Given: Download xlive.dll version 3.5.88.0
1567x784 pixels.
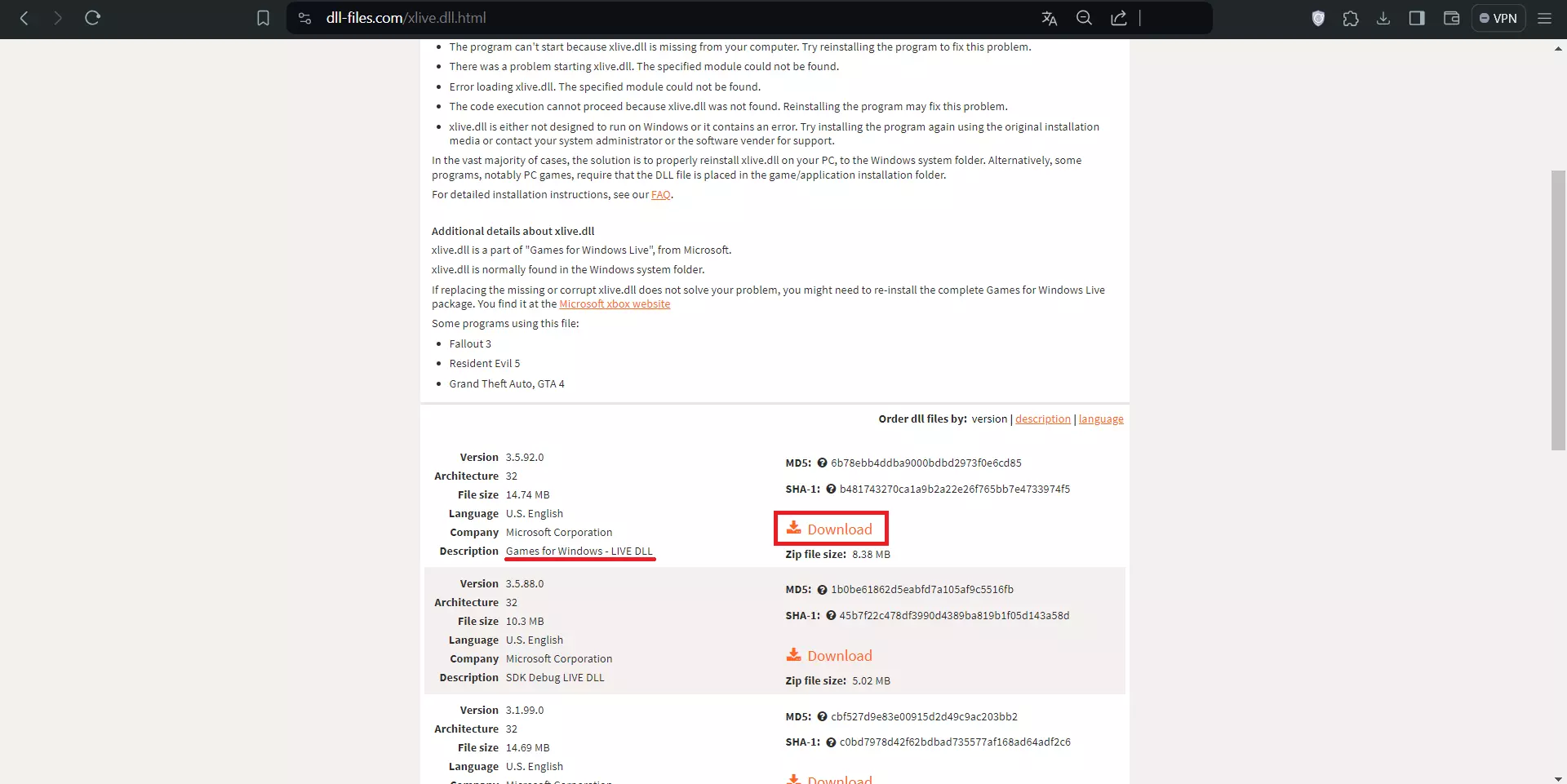Looking at the screenshot, I should click(830, 656).
